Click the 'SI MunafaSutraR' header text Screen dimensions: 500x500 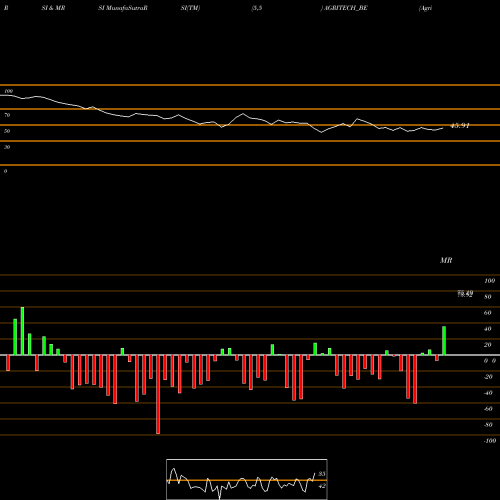(x=123, y=8)
